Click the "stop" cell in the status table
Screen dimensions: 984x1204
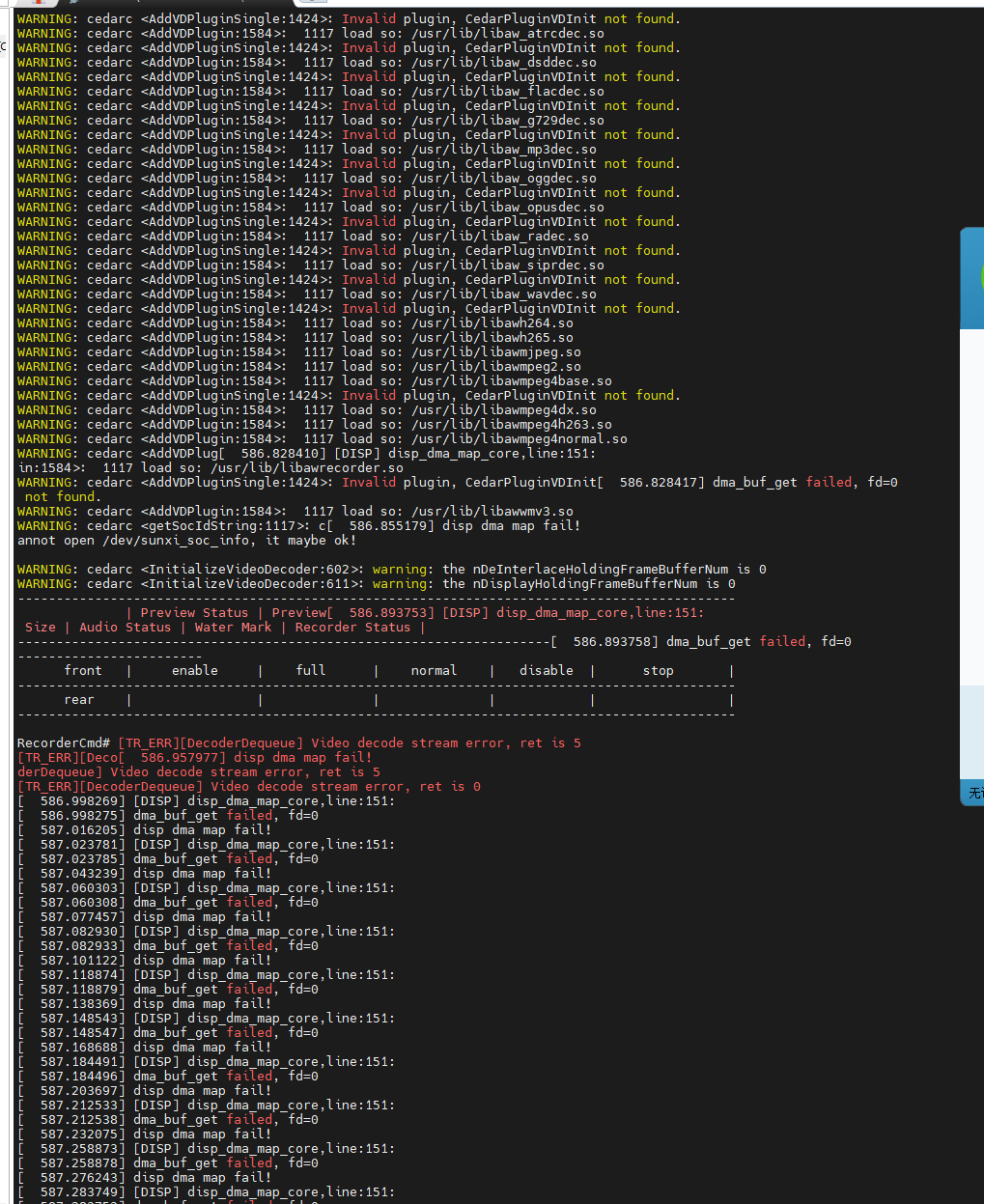click(658, 670)
